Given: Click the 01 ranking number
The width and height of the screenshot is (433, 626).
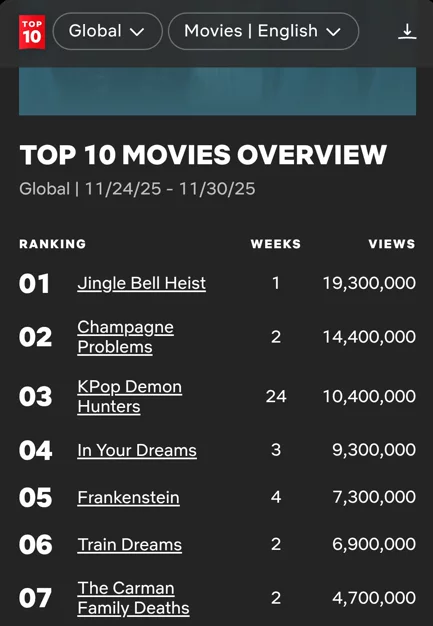Looking at the screenshot, I should click(x=34, y=284).
